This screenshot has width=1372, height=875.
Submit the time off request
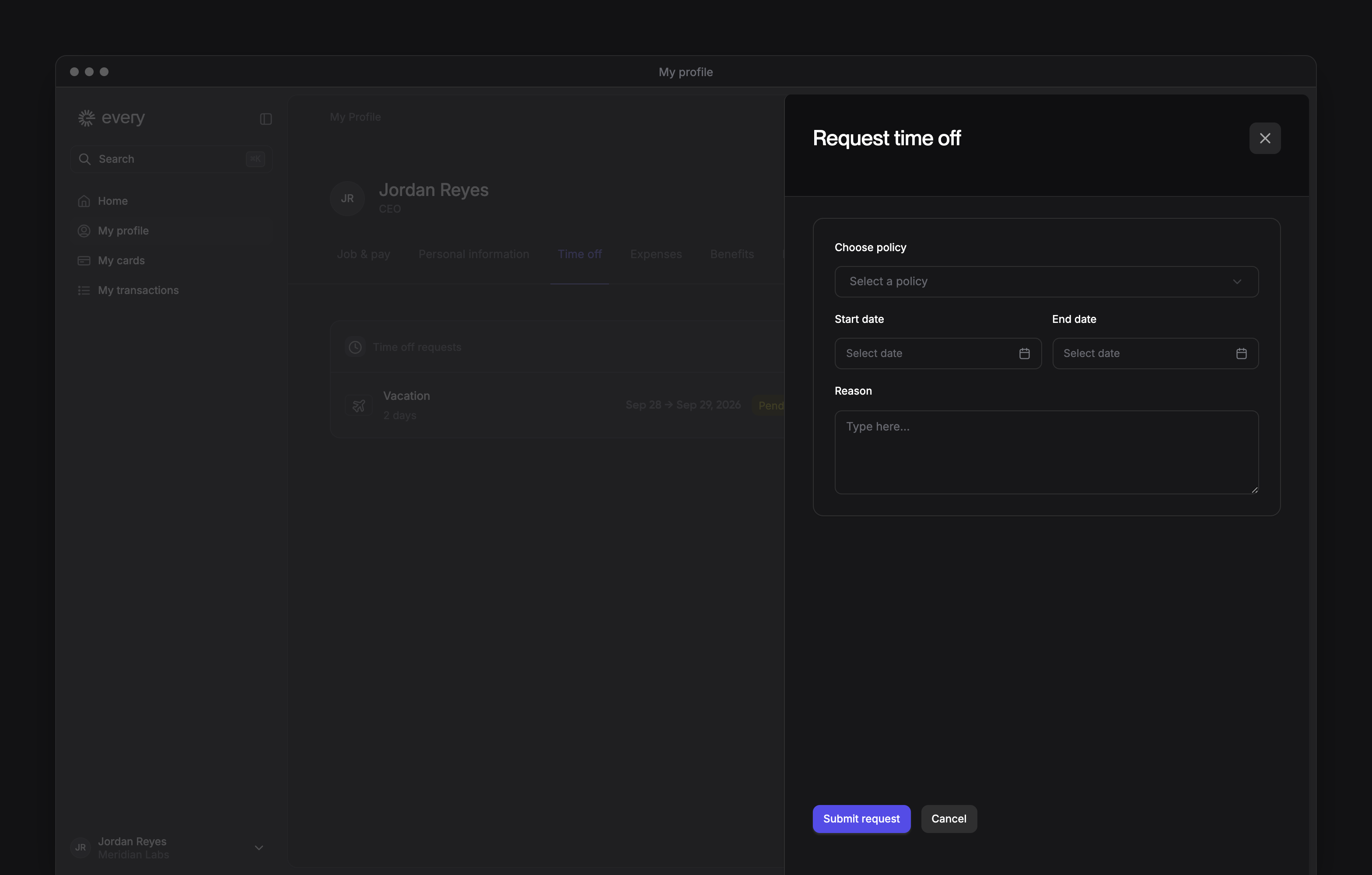(861, 819)
